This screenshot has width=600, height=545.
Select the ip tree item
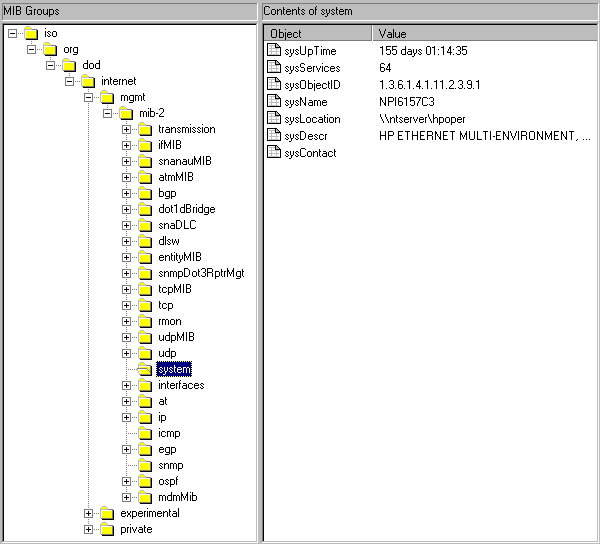click(162, 418)
